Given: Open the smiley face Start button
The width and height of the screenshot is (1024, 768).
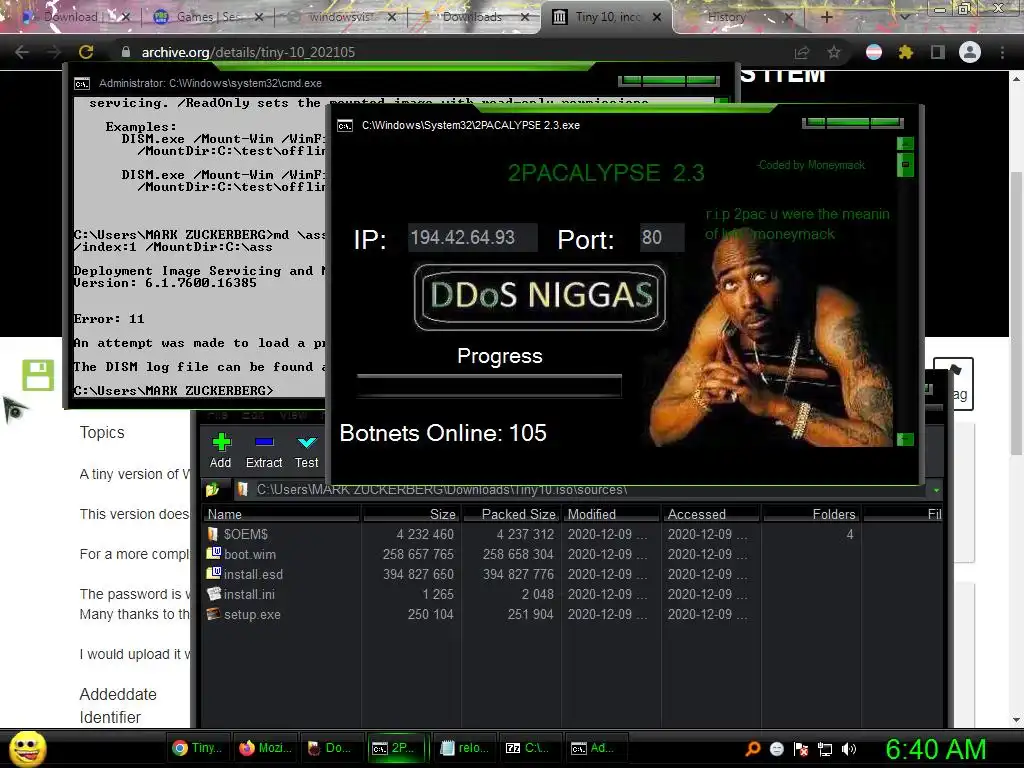Looking at the screenshot, I should pos(28,748).
